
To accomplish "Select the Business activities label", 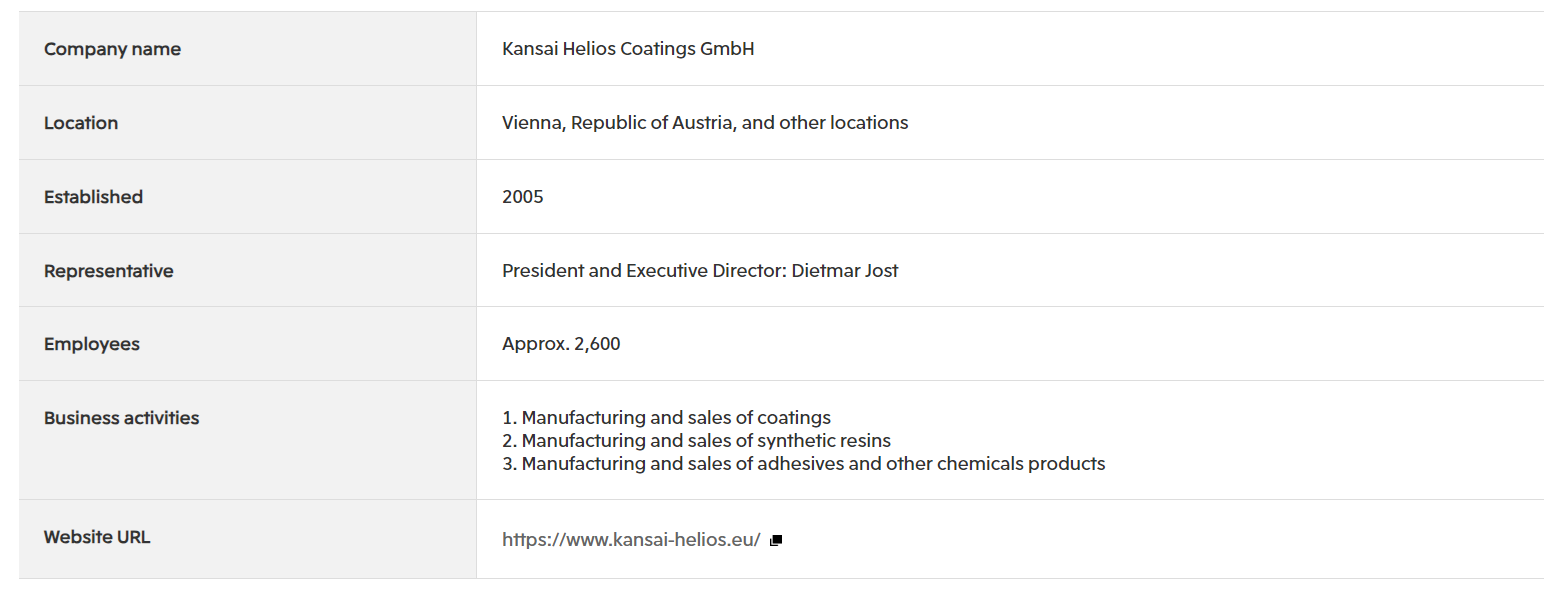I will point(121,418).
